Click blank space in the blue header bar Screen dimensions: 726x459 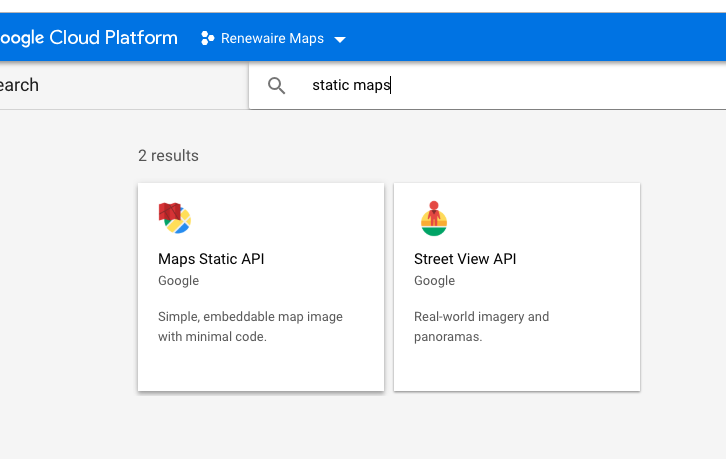pos(532,38)
